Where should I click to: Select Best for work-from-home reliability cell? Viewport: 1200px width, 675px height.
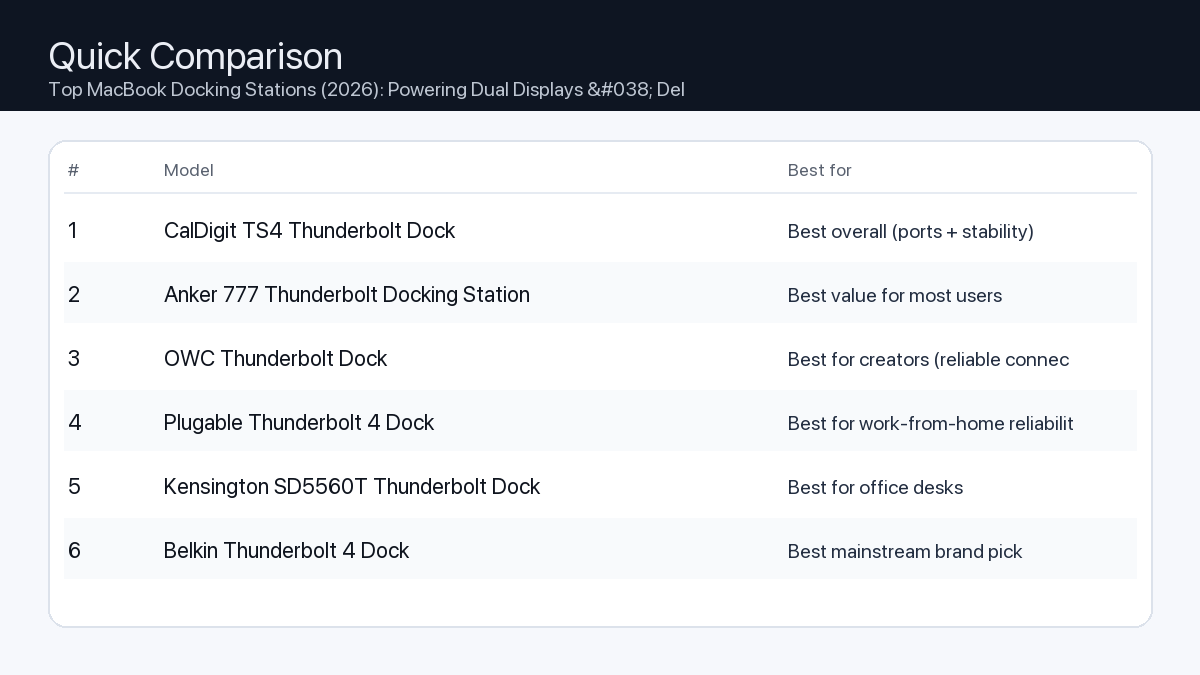[930, 423]
